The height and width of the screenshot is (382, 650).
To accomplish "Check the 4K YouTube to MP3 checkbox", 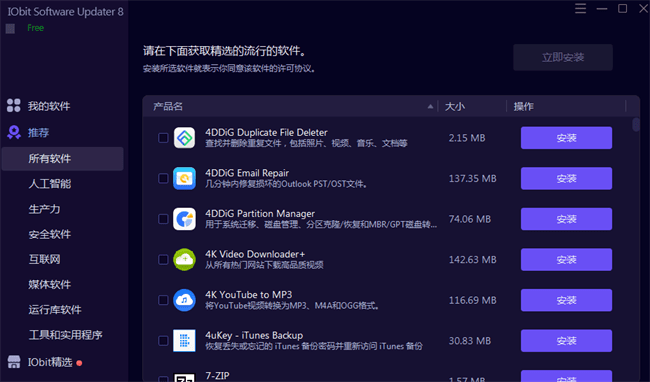I will pyautogui.click(x=163, y=300).
